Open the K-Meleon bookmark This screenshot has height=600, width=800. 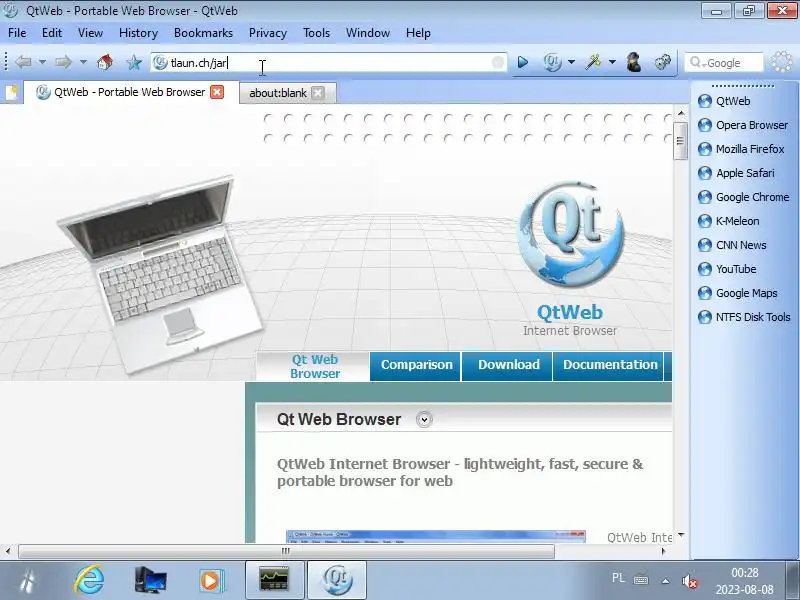729,221
